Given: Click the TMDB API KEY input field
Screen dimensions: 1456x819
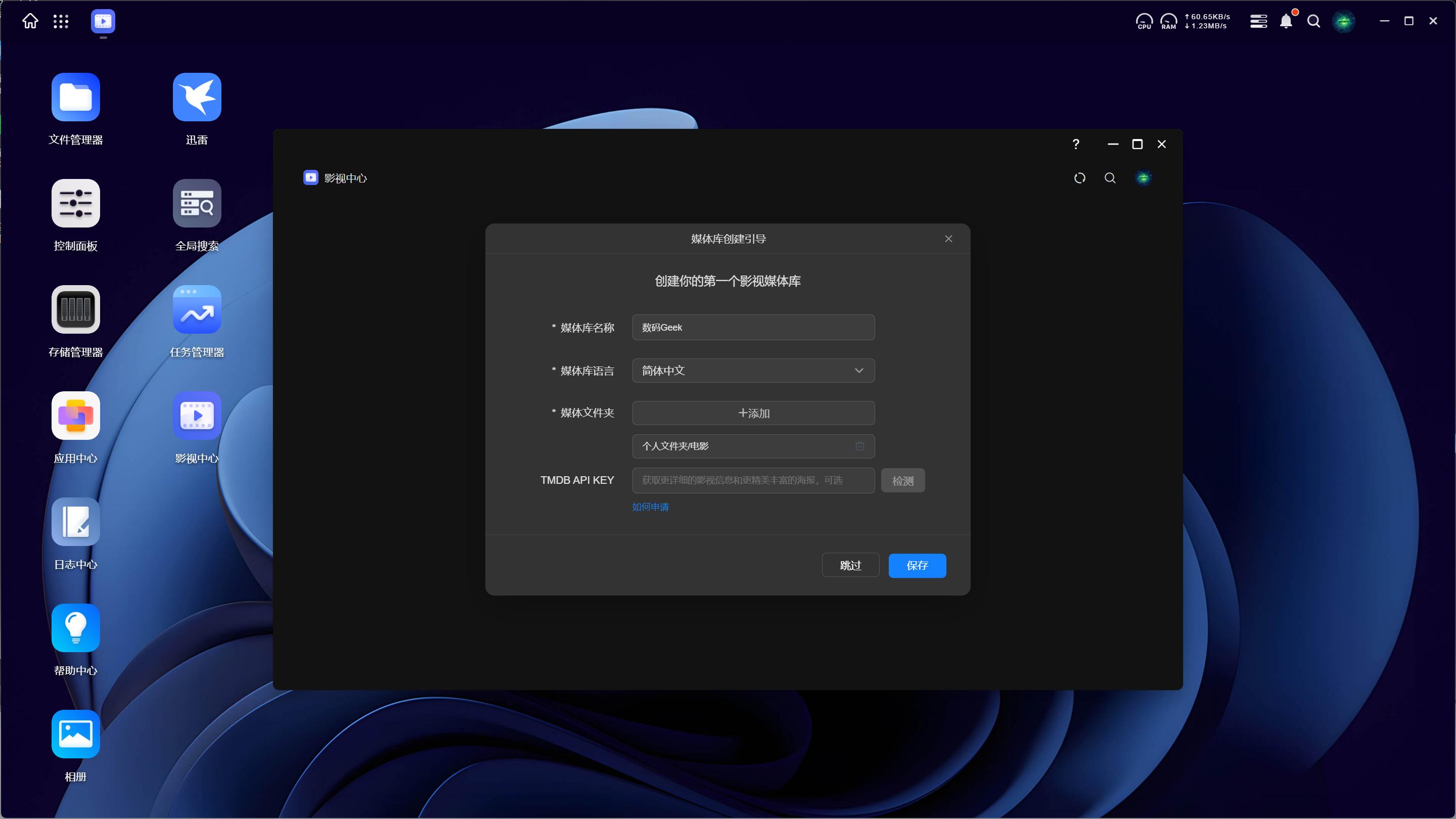Looking at the screenshot, I should coord(753,480).
